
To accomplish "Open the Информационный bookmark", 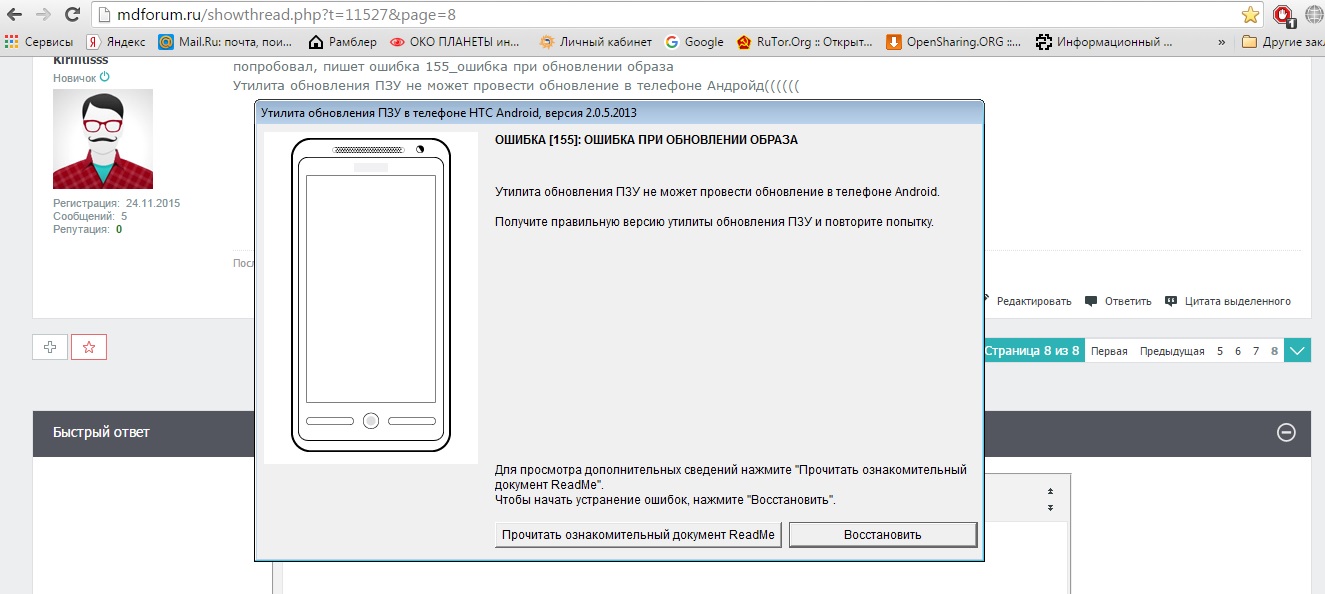I will point(1105,42).
